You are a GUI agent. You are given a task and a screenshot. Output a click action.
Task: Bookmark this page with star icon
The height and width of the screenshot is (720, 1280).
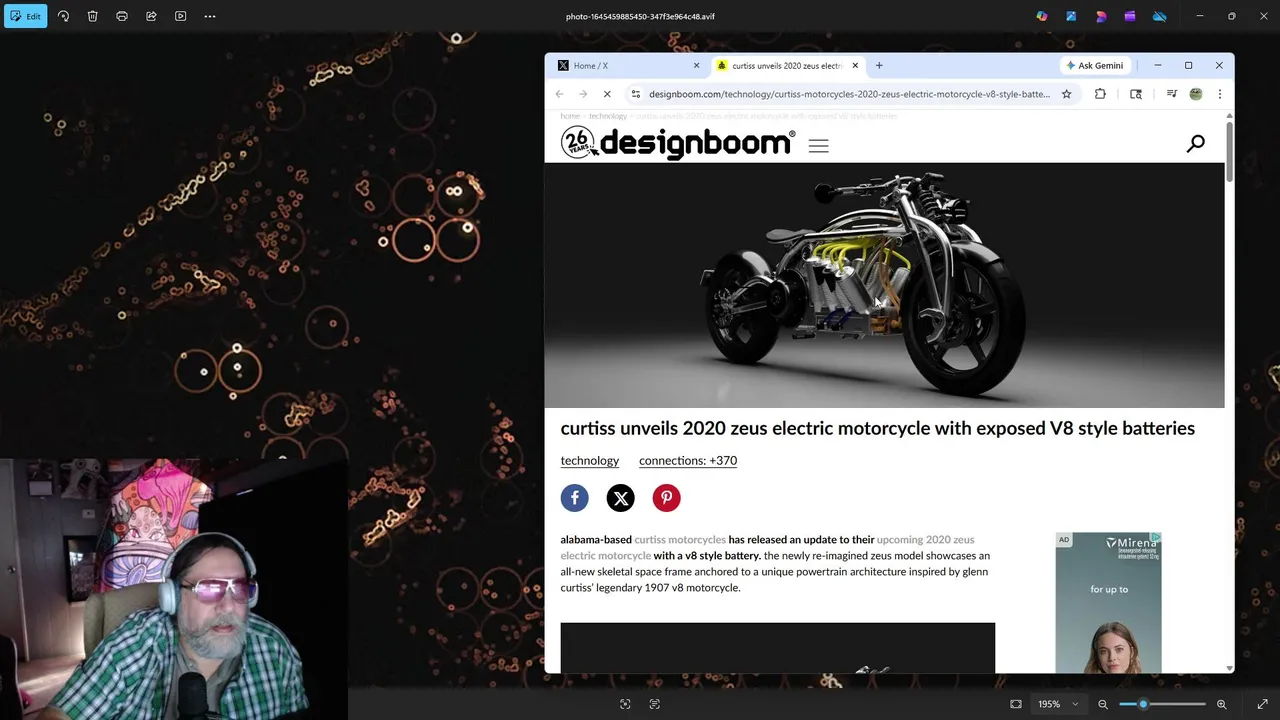(x=1066, y=94)
